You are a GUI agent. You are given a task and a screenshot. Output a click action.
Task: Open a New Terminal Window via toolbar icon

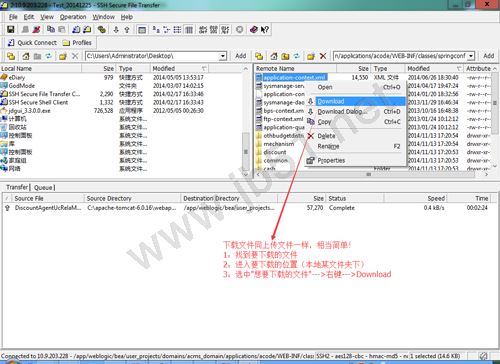point(76,30)
